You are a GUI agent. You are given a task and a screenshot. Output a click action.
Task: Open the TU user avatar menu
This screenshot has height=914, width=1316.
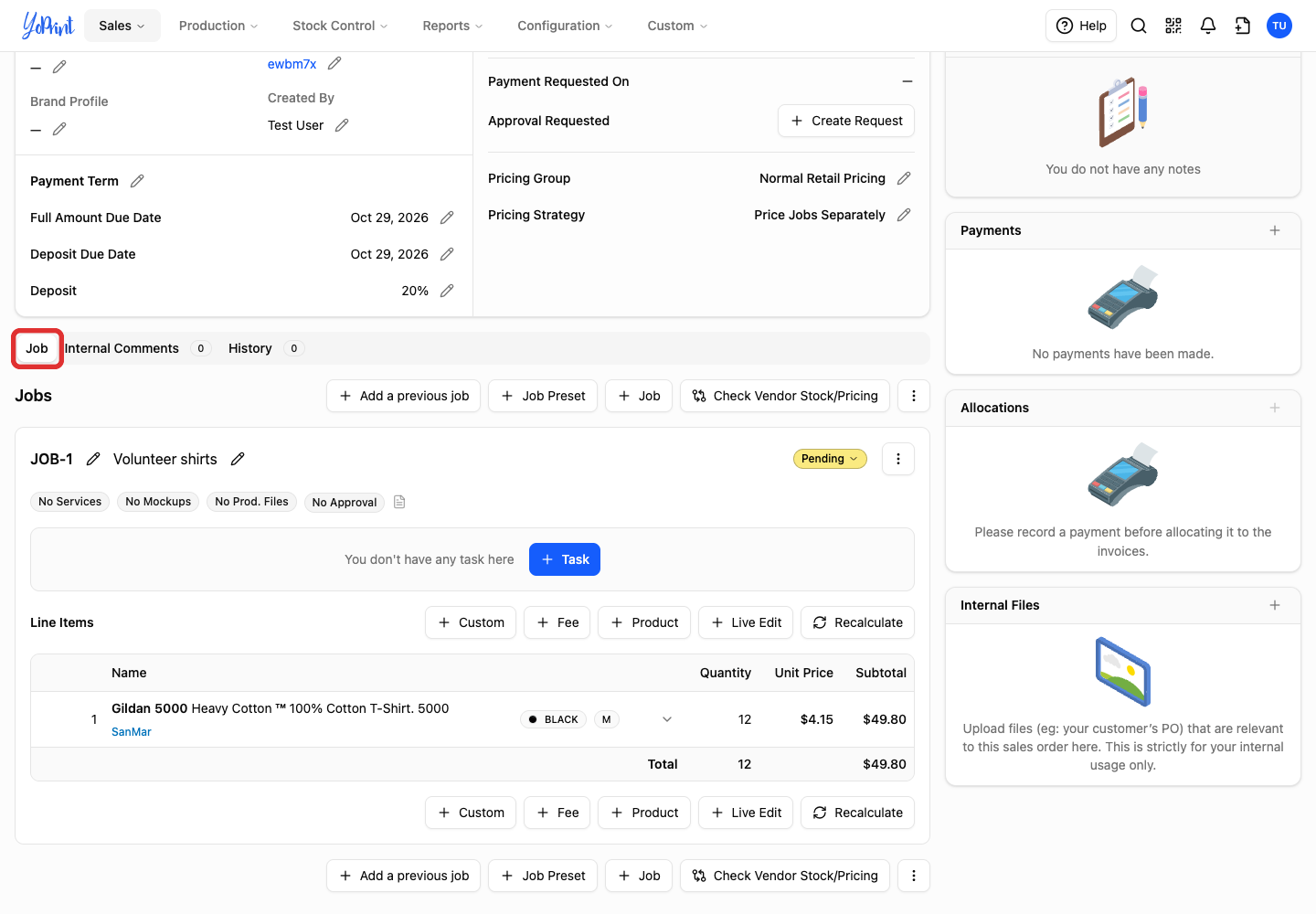[x=1279, y=26]
